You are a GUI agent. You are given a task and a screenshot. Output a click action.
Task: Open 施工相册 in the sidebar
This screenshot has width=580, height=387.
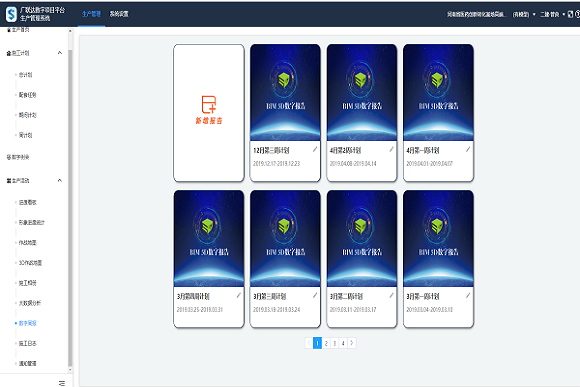coord(28,283)
